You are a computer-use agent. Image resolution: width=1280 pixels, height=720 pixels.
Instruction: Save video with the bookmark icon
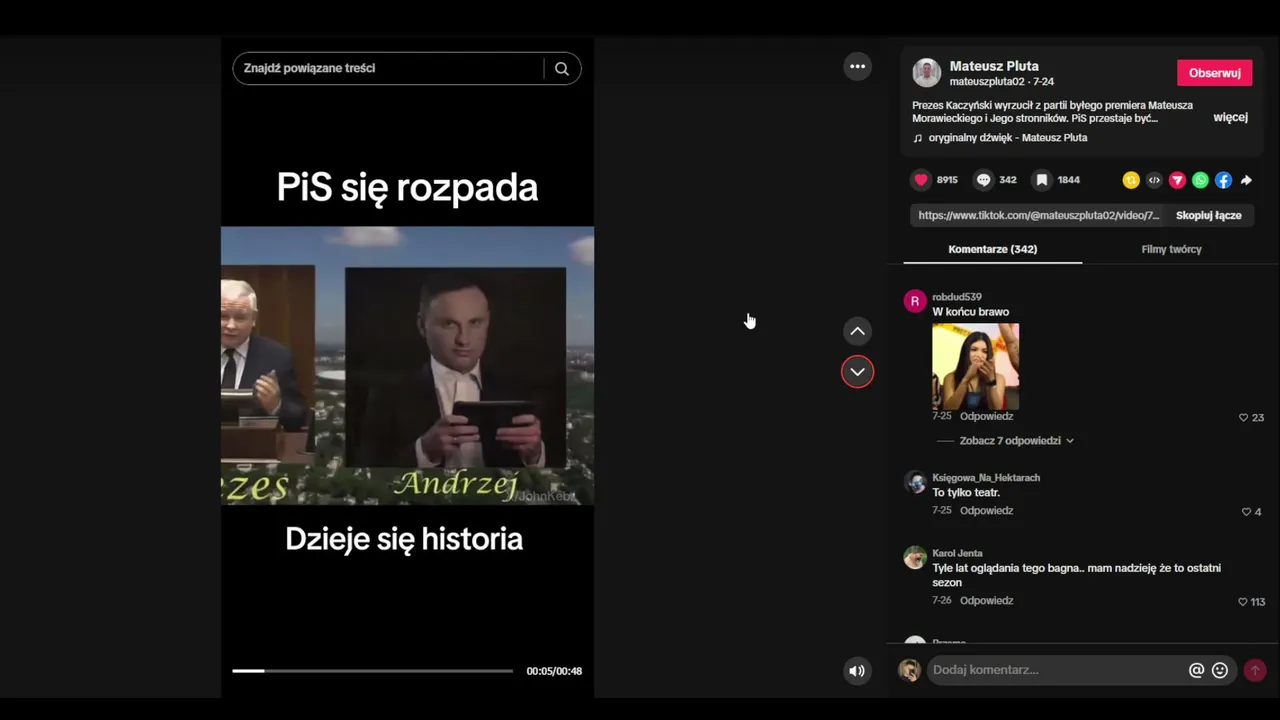[1042, 180]
